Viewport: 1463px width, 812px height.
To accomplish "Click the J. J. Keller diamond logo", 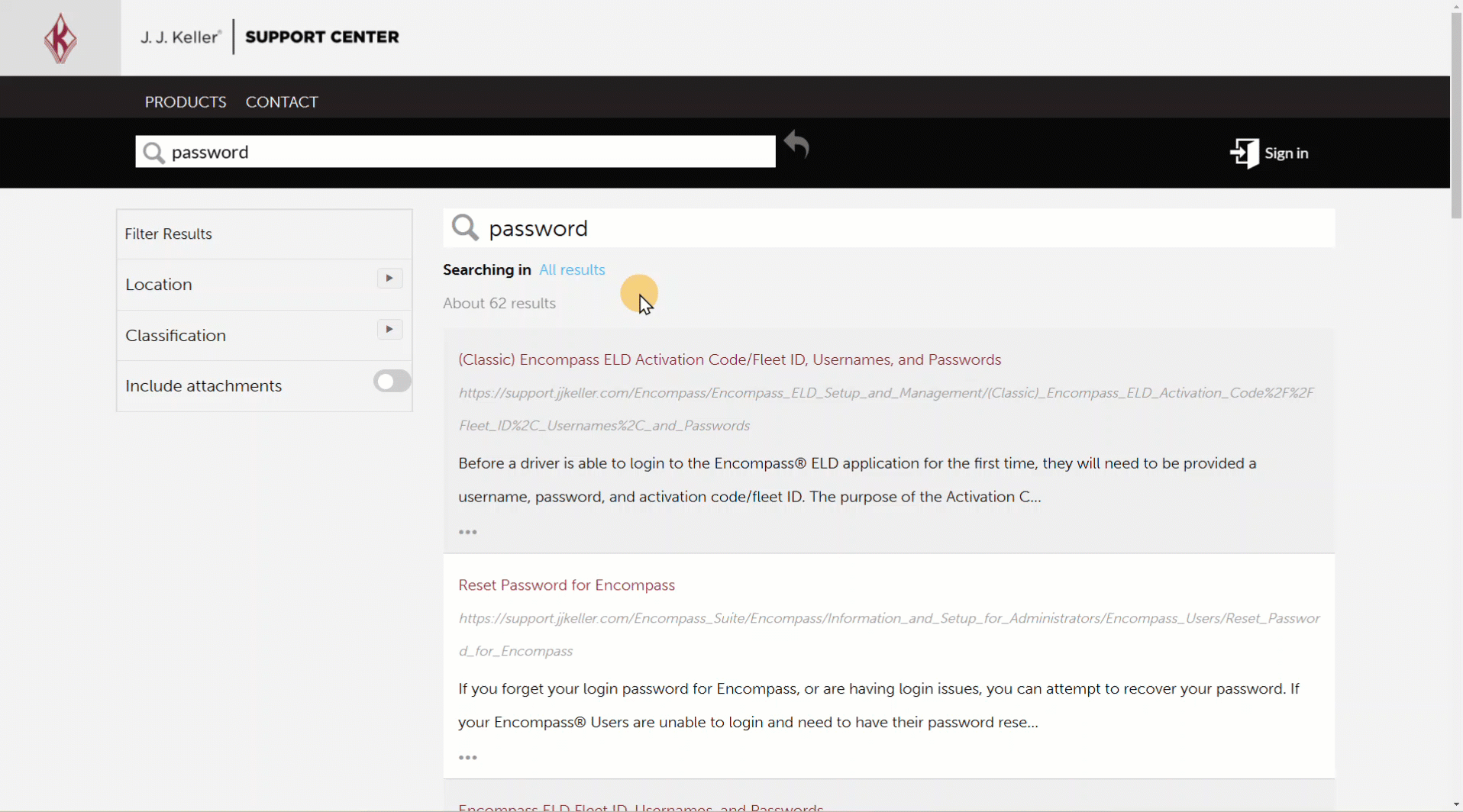I will point(60,38).
